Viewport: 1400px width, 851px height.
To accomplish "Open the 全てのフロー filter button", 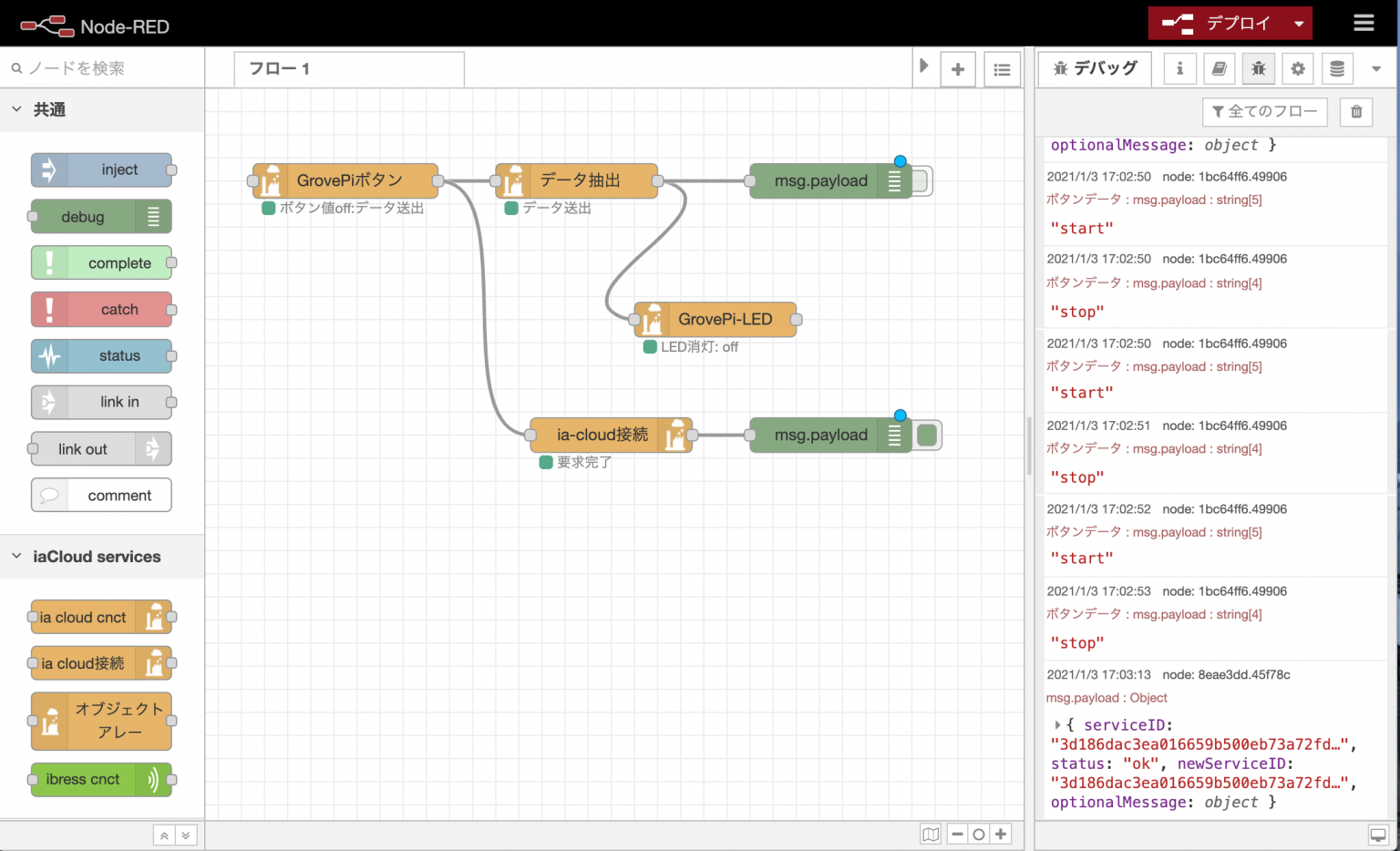I will (1264, 111).
